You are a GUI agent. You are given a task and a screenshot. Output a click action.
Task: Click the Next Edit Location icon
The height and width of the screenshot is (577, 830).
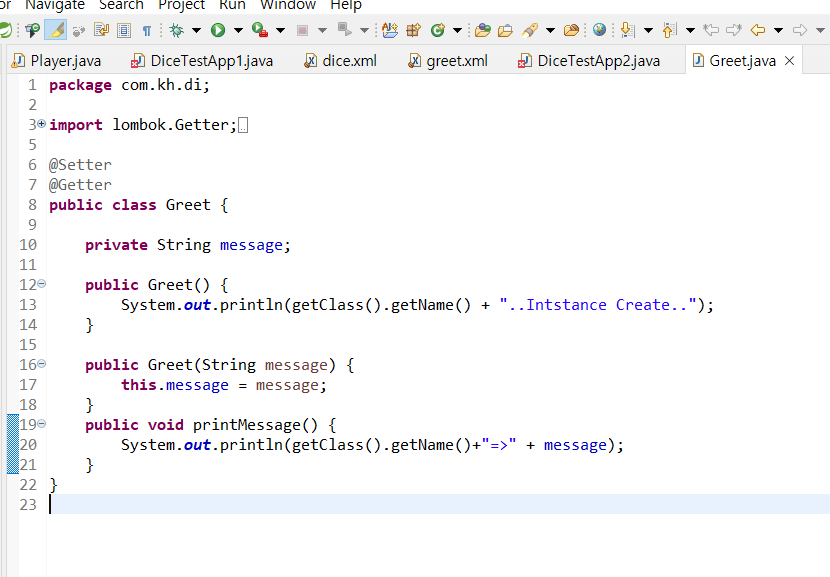734,30
